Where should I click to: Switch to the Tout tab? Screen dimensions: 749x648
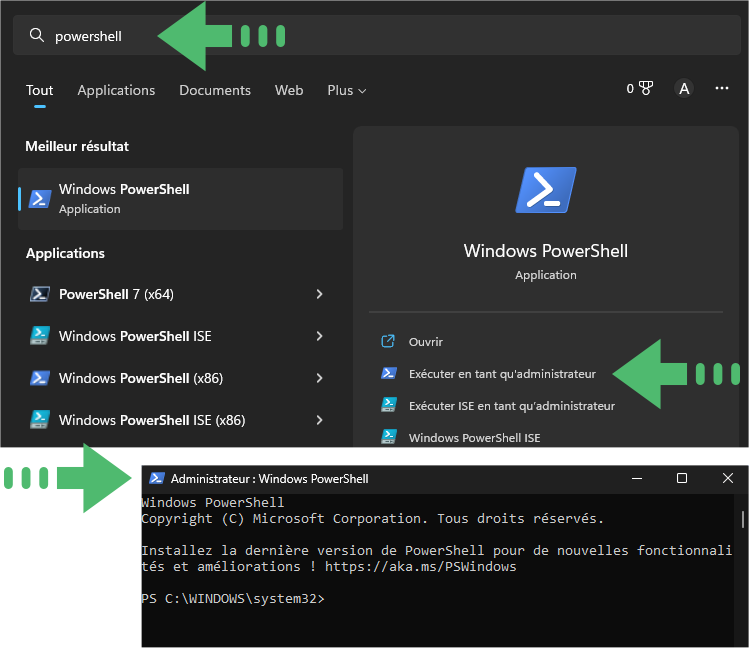click(40, 90)
